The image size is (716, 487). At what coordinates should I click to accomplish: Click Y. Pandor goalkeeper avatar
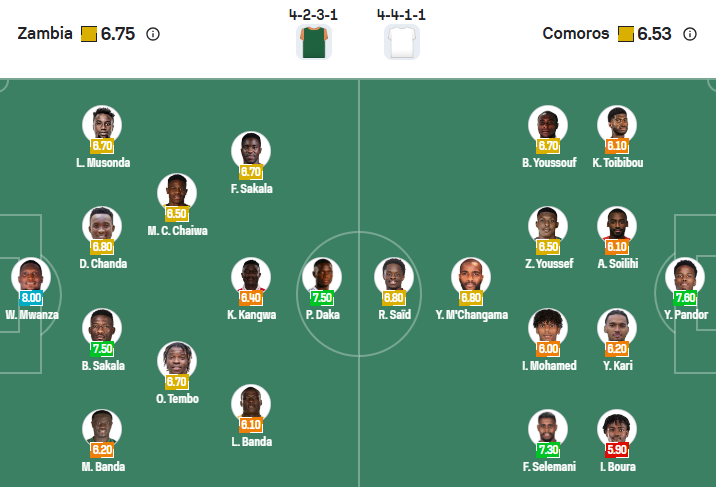pos(686,275)
